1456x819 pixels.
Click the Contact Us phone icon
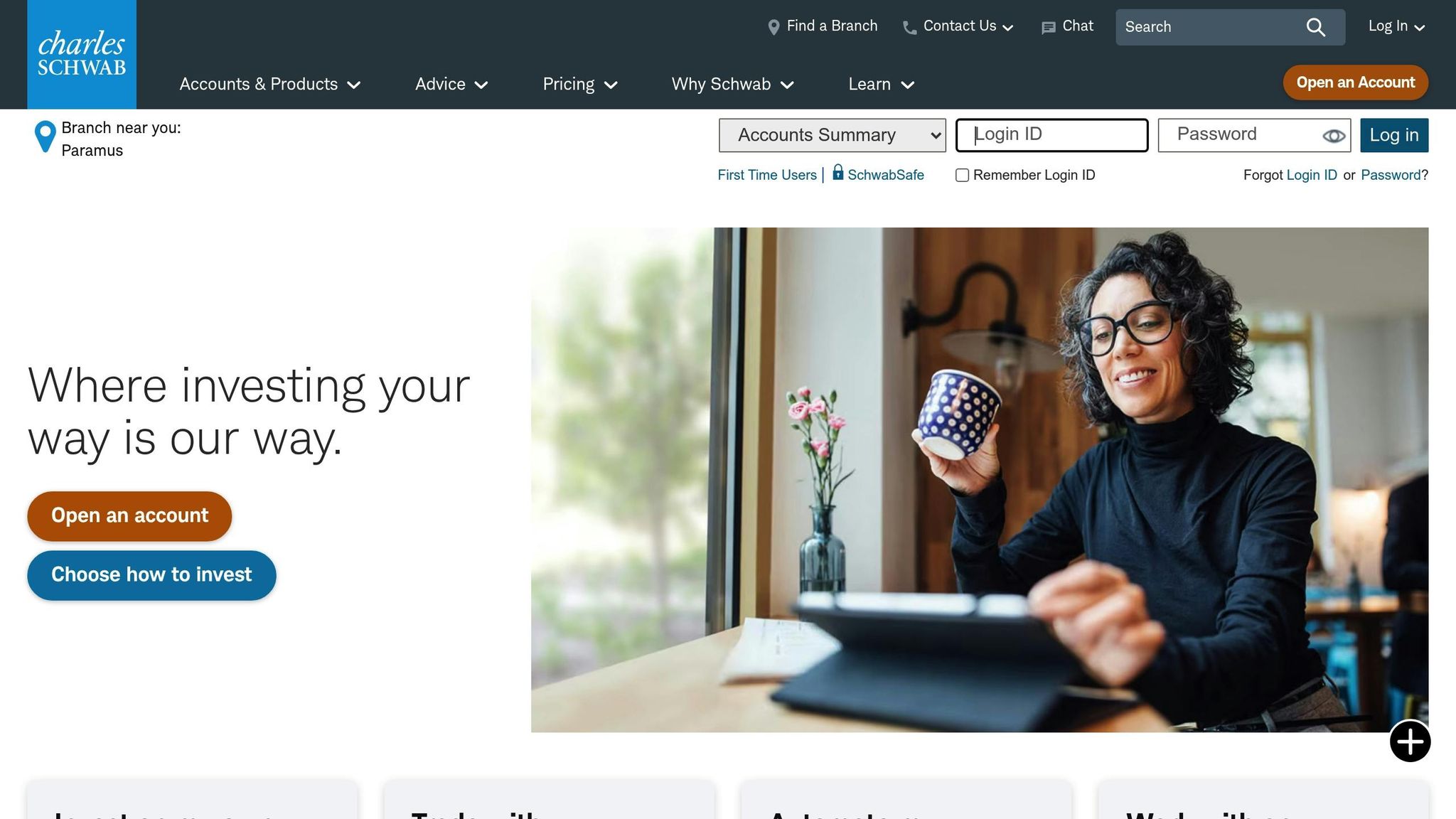(909, 28)
